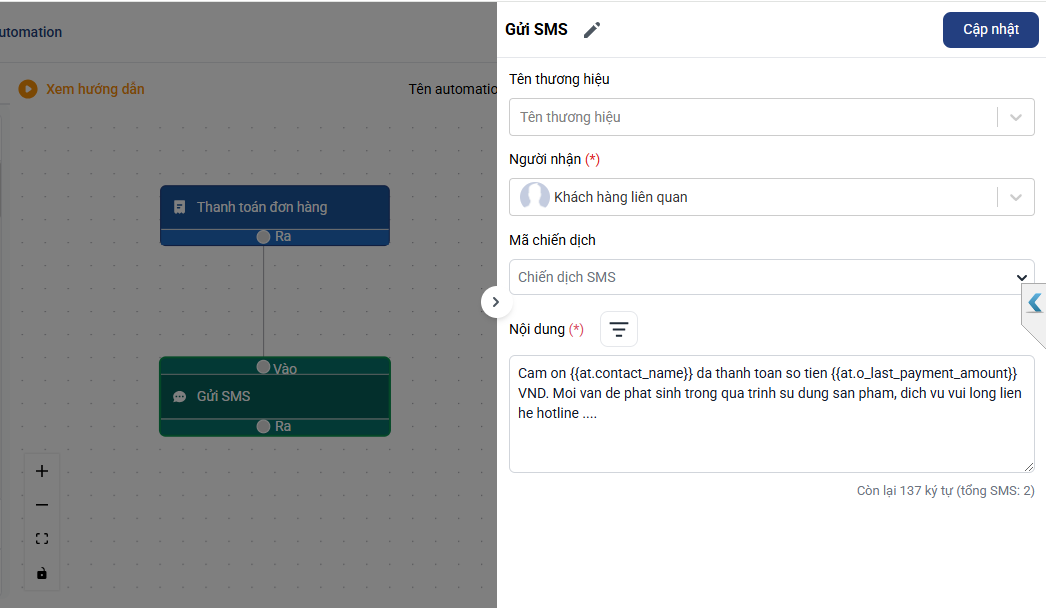This screenshot has width=1046, height=608.
Task: Open the merge fields icon beside Nội dung
Action: (x=619, y=329)
